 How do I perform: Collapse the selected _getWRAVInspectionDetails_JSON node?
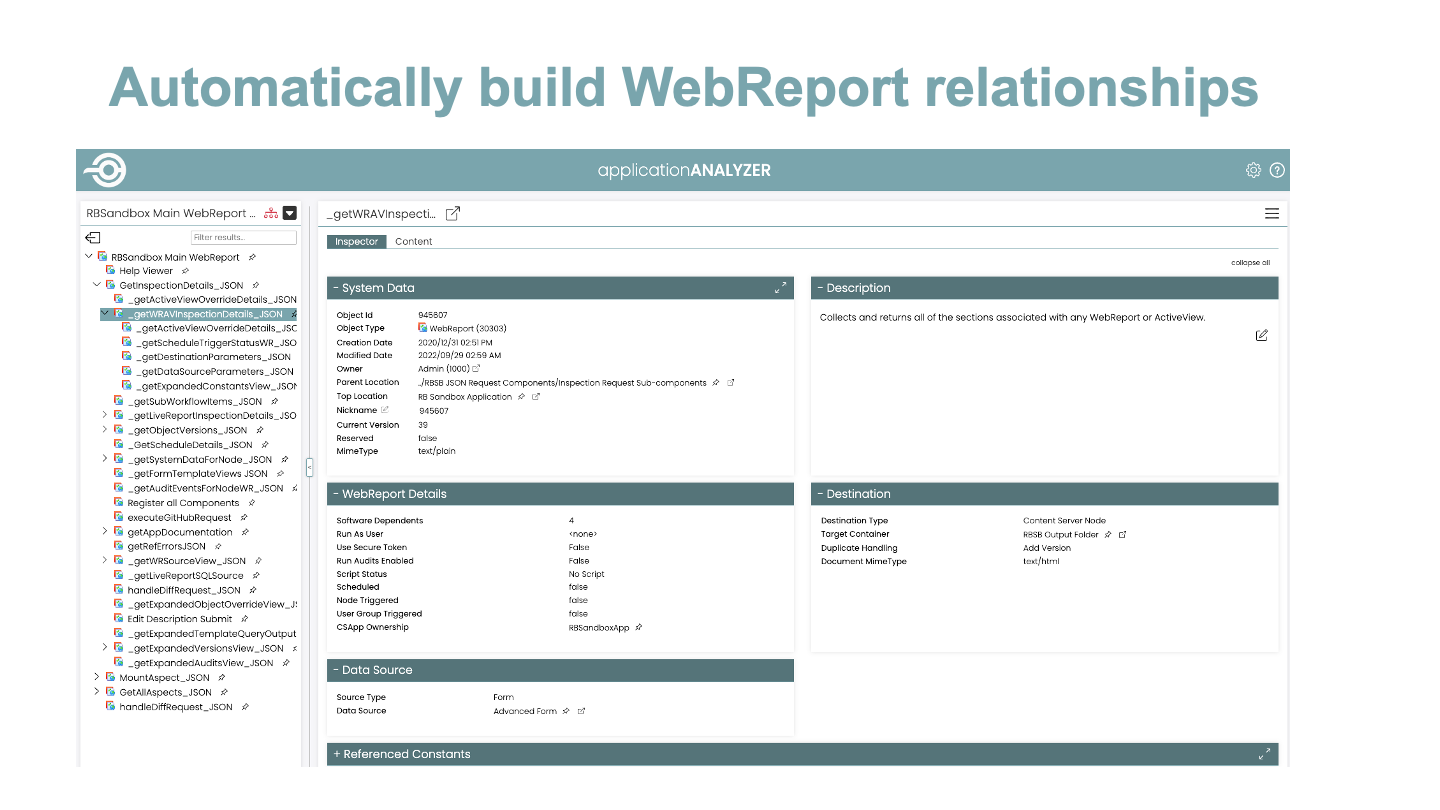pyautogui.click(x=105, y=314)
